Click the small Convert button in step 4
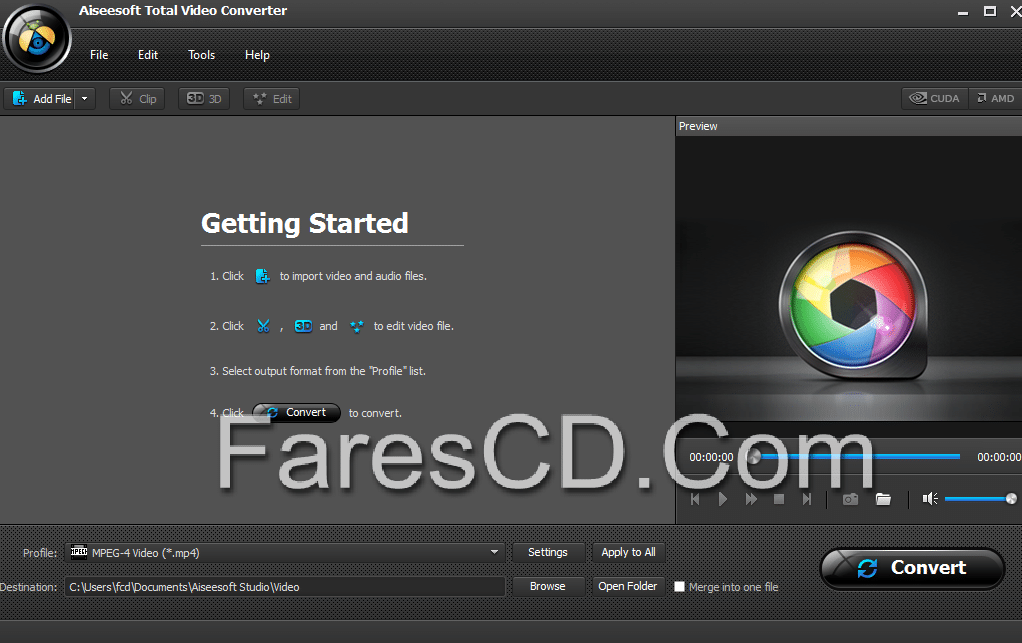The height and width of the screenshot is (643, 1022). point(297,412)
